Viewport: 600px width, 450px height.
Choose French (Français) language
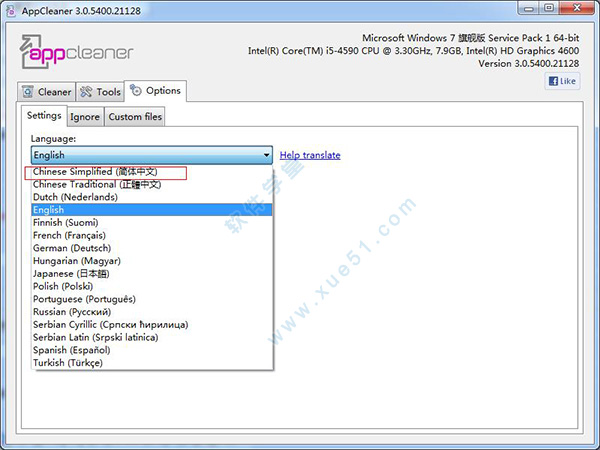click(x=70, y=235)
